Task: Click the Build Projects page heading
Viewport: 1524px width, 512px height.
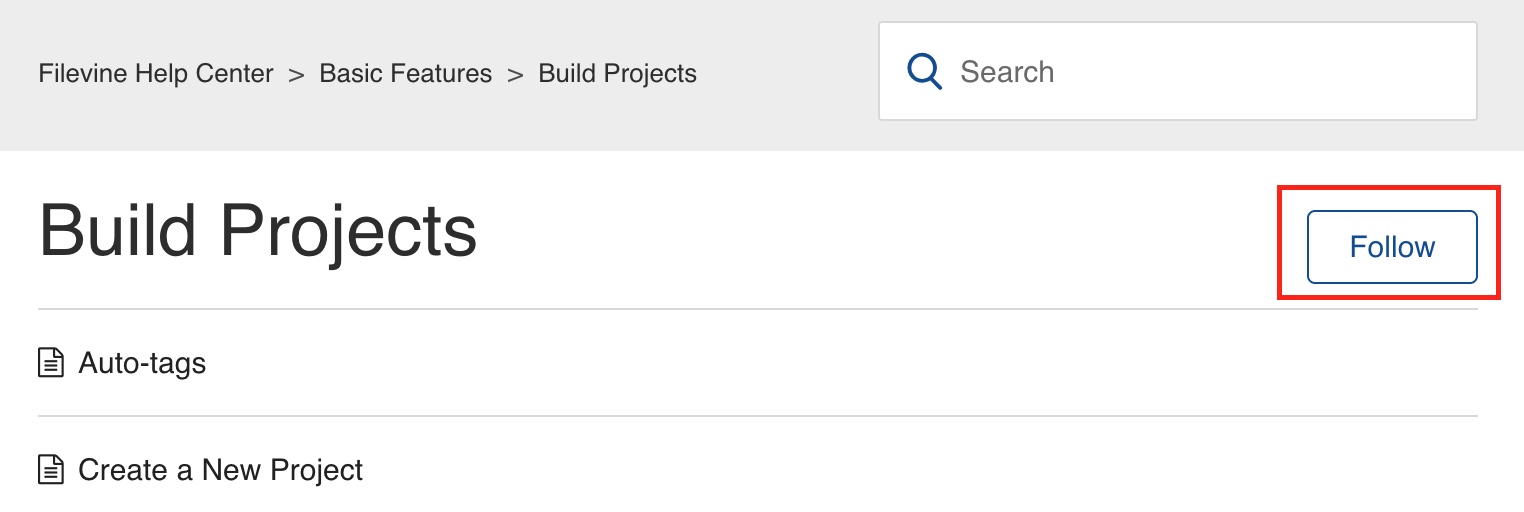Action: (x=258, y=231)
